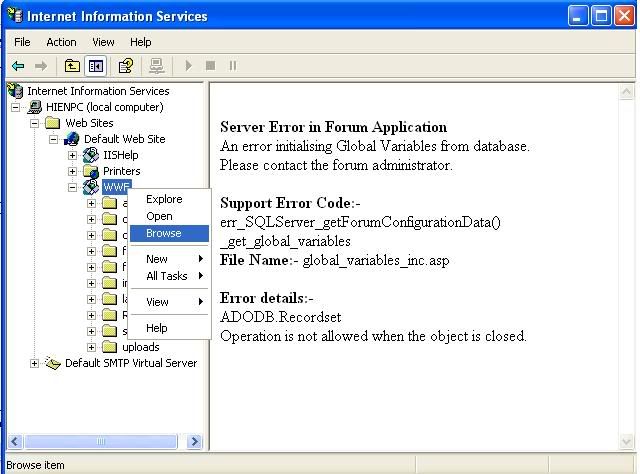Image resolution: width=640 pixels, height=474 pixels.
Task: Choose Explore from the context menu
Action: click(164, 199)
